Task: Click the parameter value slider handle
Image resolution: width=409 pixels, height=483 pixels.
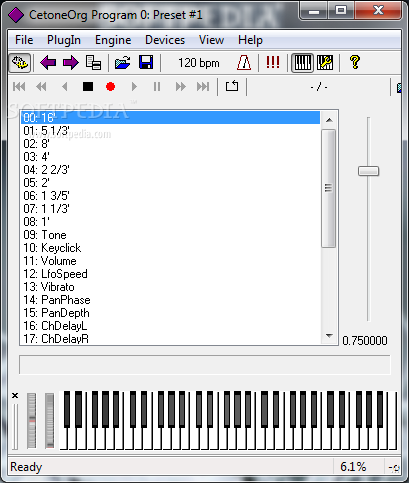Action: (x=368, y=171)
